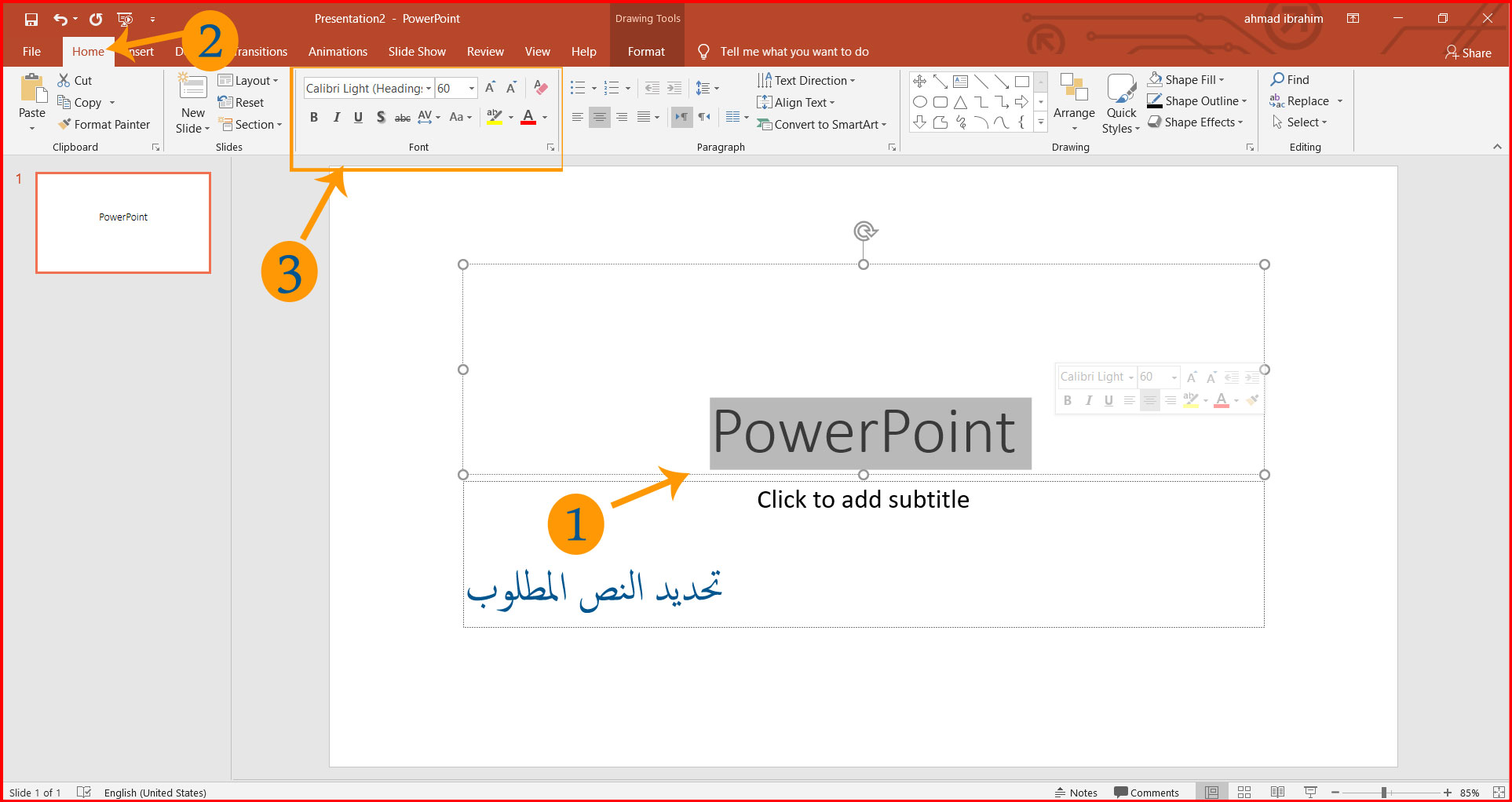Open Notes pane from status bar
The height and width of the screenshot is (802, 1512).
pyautogui.click(x=1076, y=793)
